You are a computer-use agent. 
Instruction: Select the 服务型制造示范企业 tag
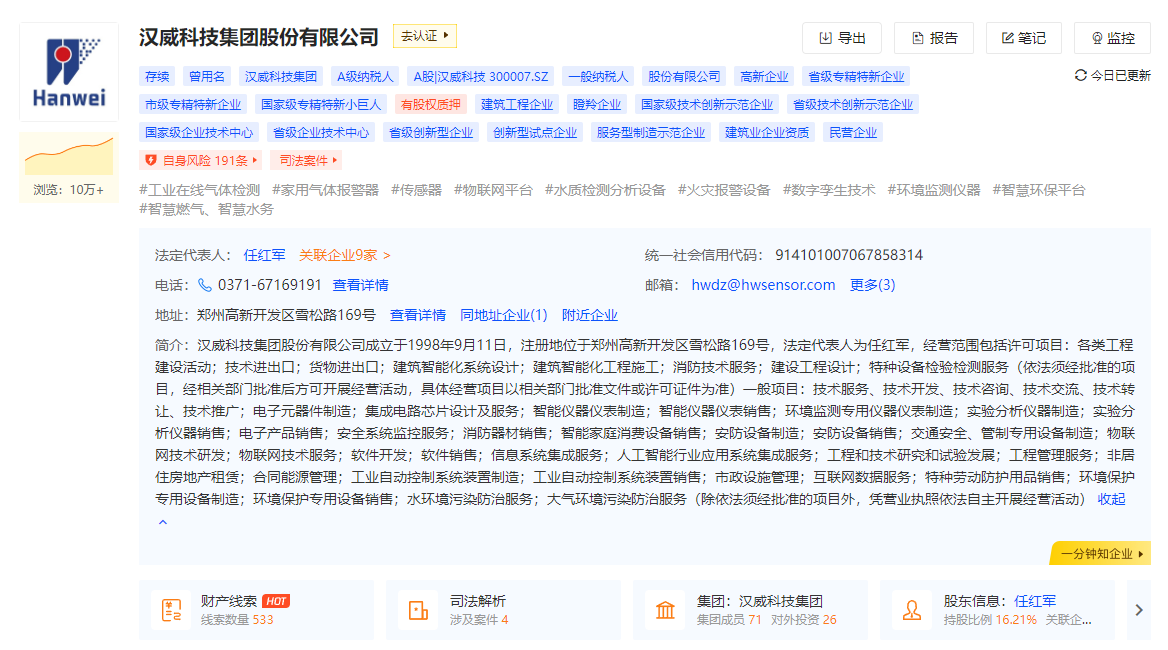coord(651,133)
